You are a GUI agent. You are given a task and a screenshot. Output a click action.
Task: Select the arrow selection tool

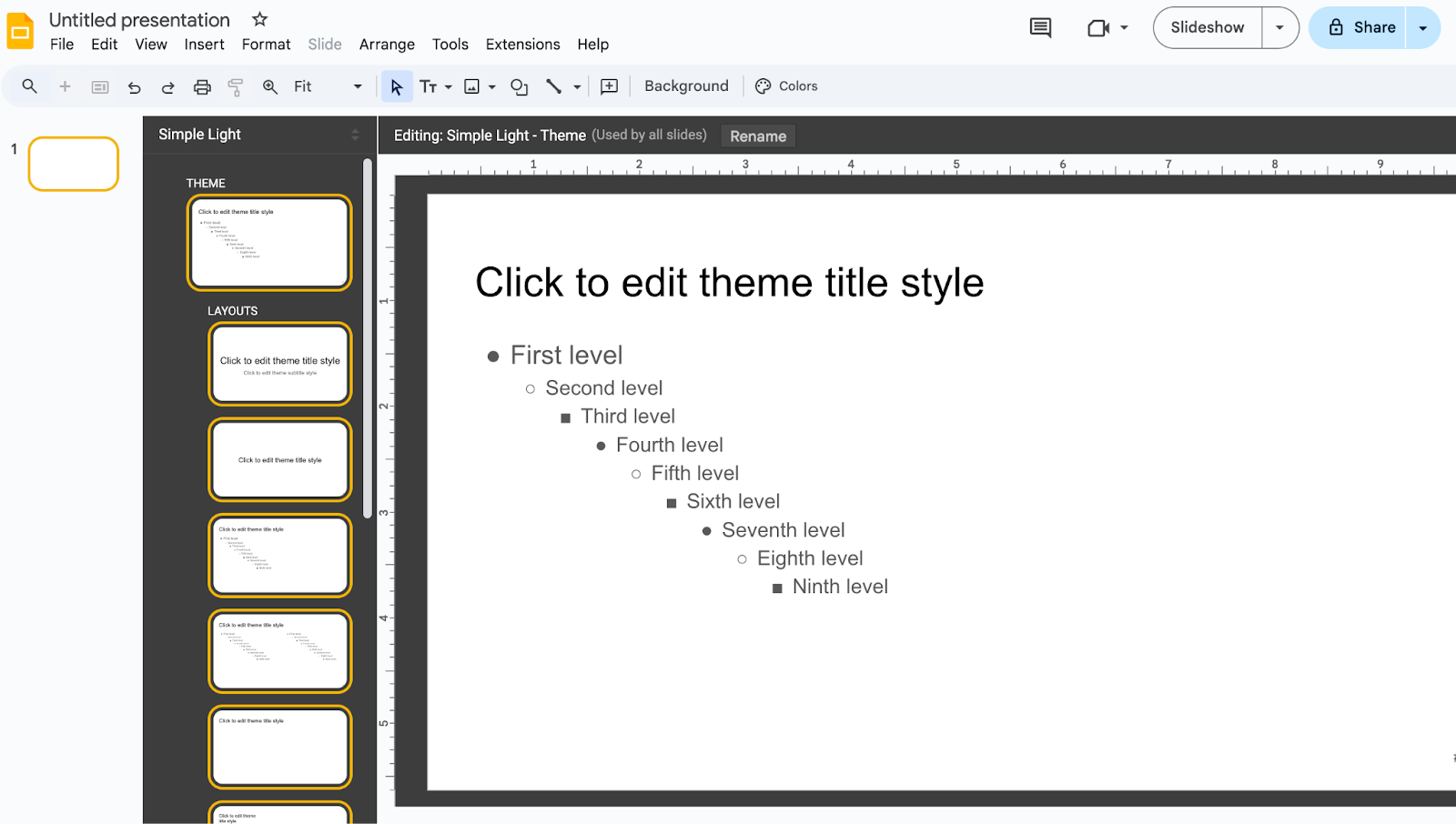[x=396, y=85]
